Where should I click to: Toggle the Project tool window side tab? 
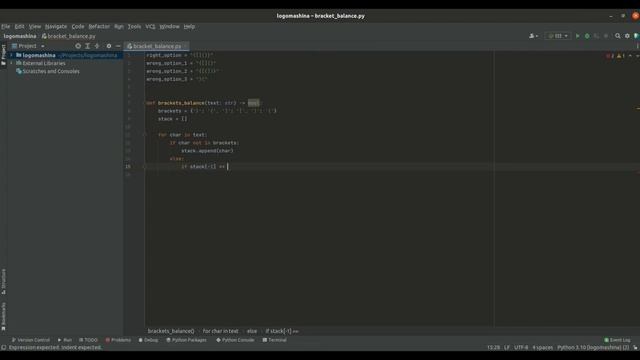(4, 55)
